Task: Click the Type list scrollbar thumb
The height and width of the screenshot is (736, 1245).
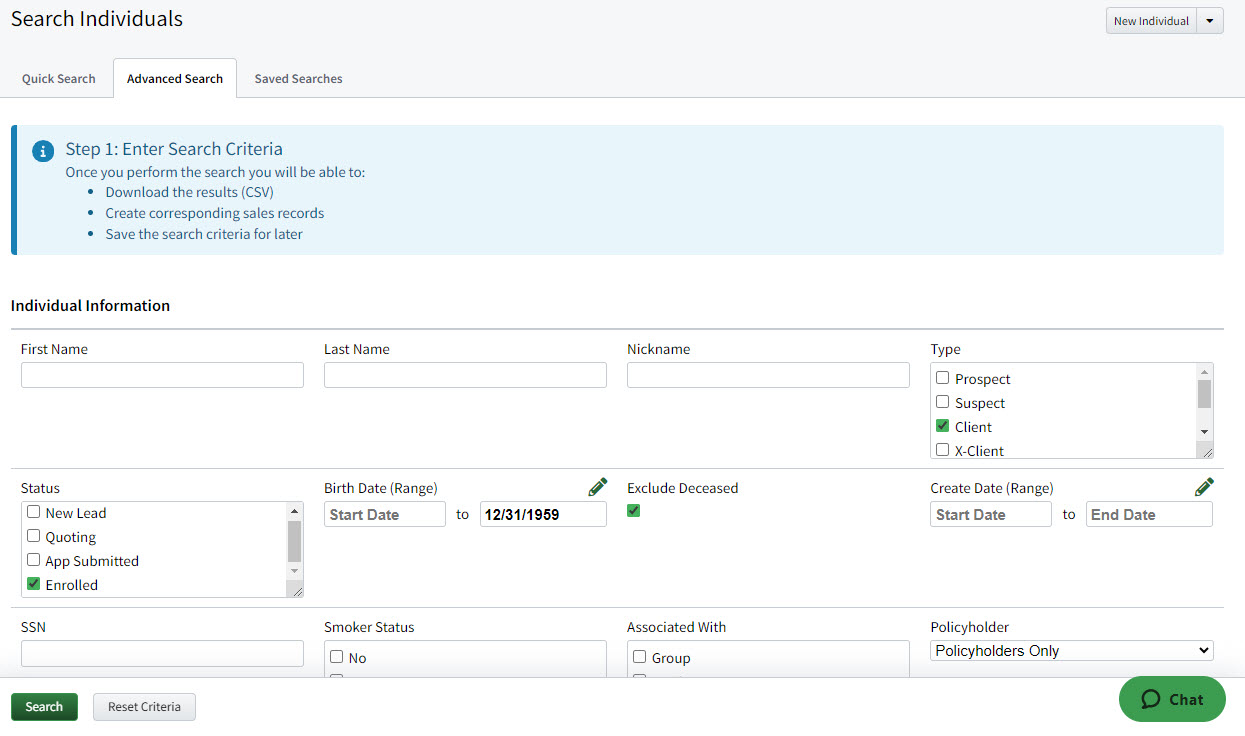Action: [x=1204, y=394]
